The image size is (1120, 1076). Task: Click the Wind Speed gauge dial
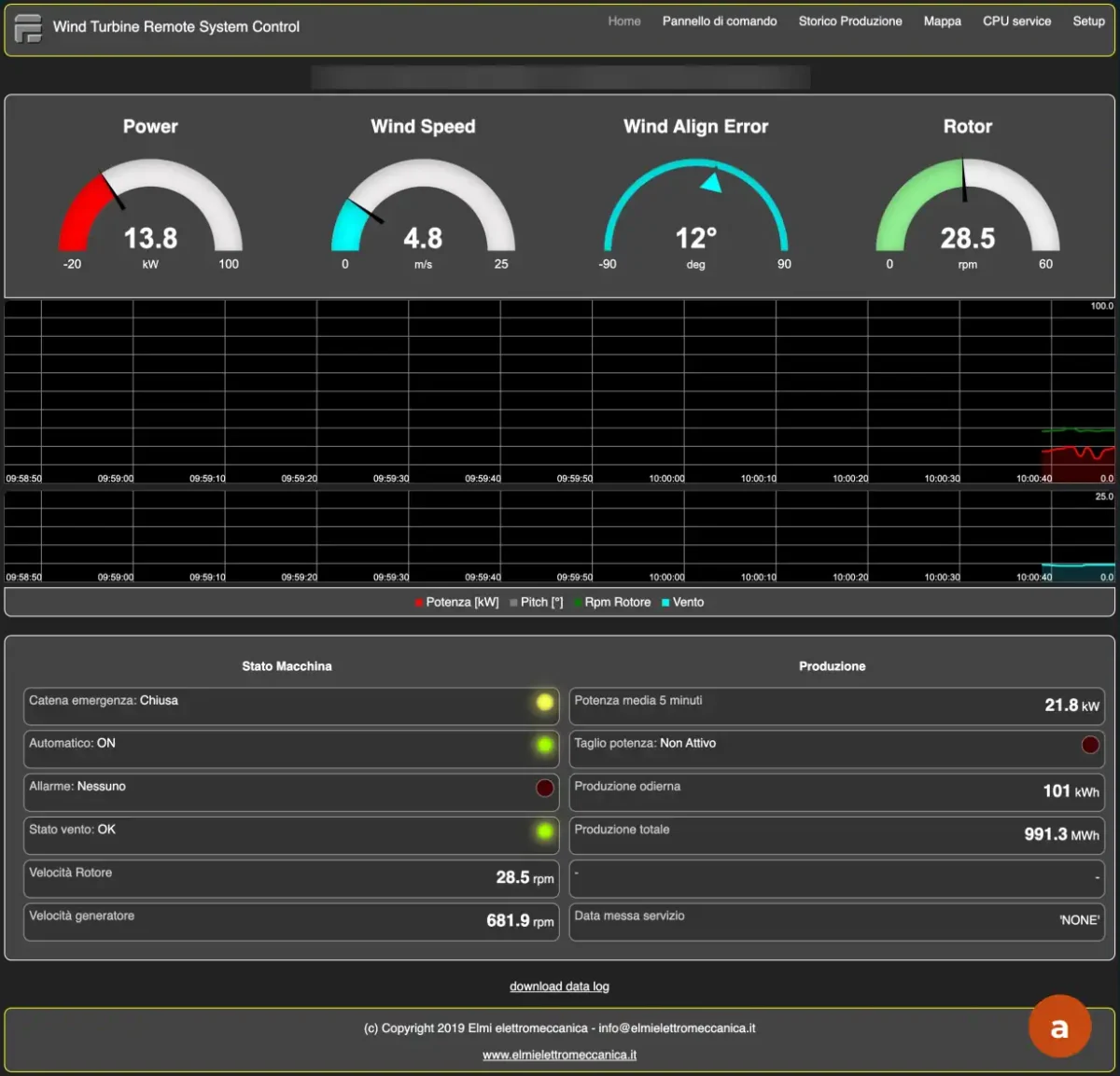coord(423,205)
